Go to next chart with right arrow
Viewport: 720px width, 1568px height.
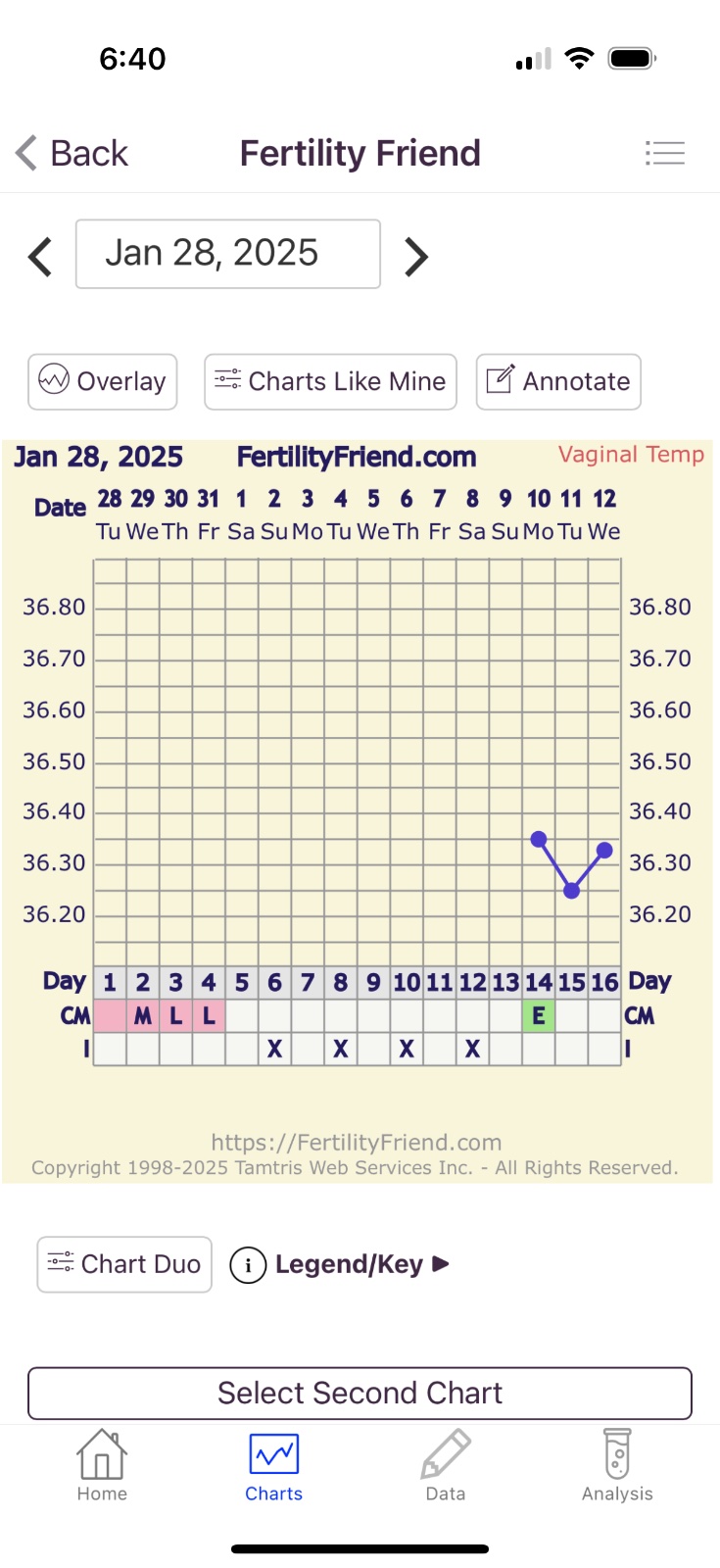[x=416, y=256]
